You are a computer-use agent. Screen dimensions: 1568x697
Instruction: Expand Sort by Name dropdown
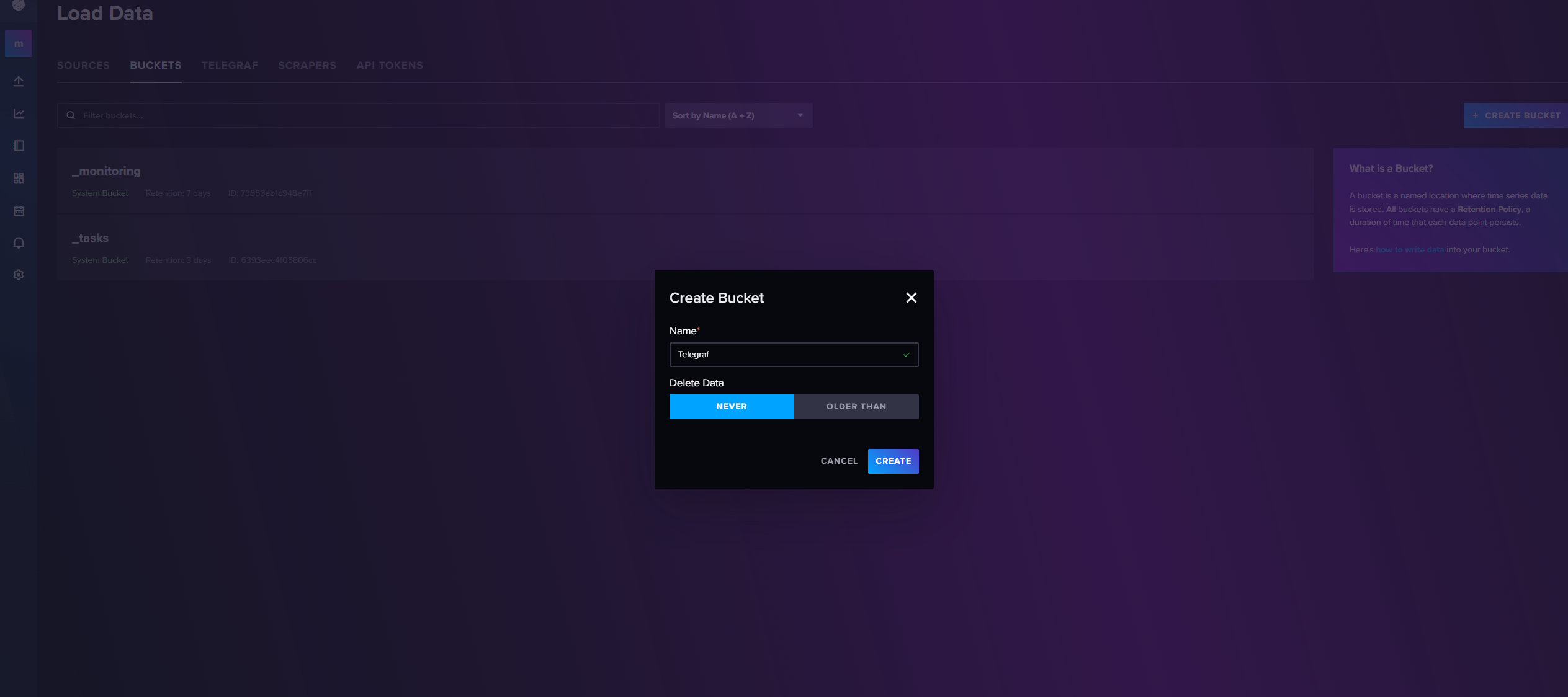(x=738, y=116)
